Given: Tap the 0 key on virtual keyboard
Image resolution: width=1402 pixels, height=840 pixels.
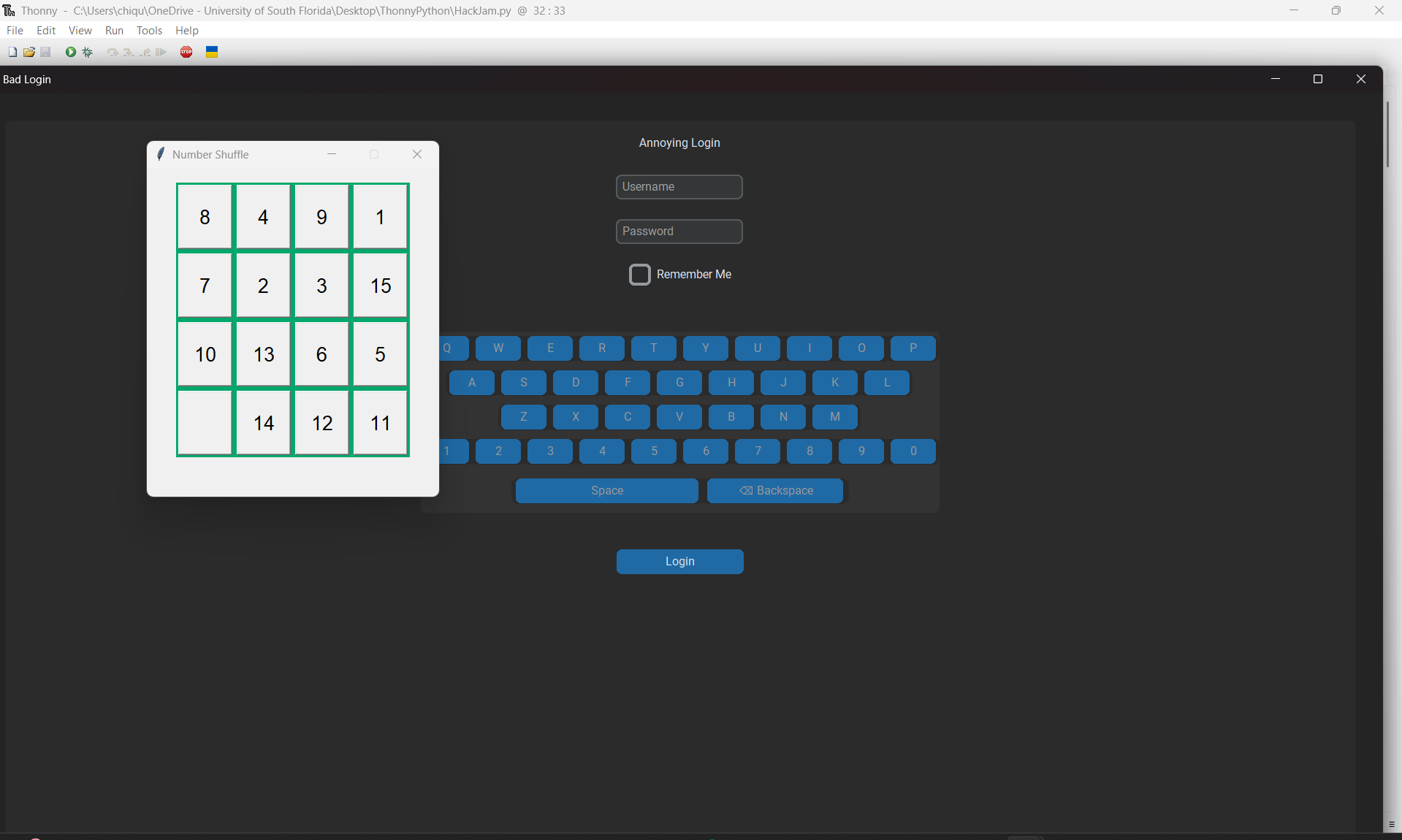Looking at the screenshot, I should 913,451.
